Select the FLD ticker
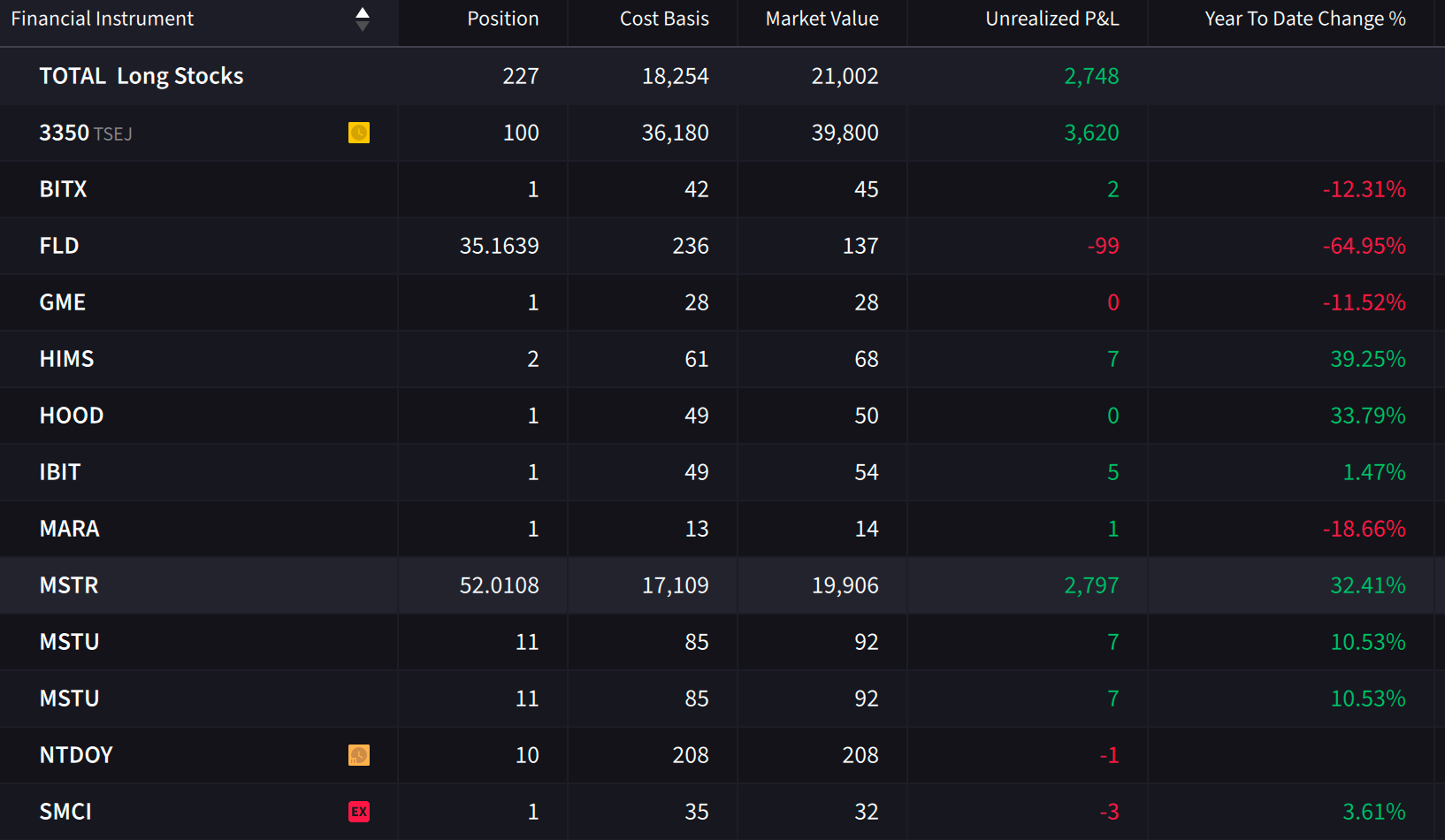1445x840 pixels. click(x=59, y=246)
